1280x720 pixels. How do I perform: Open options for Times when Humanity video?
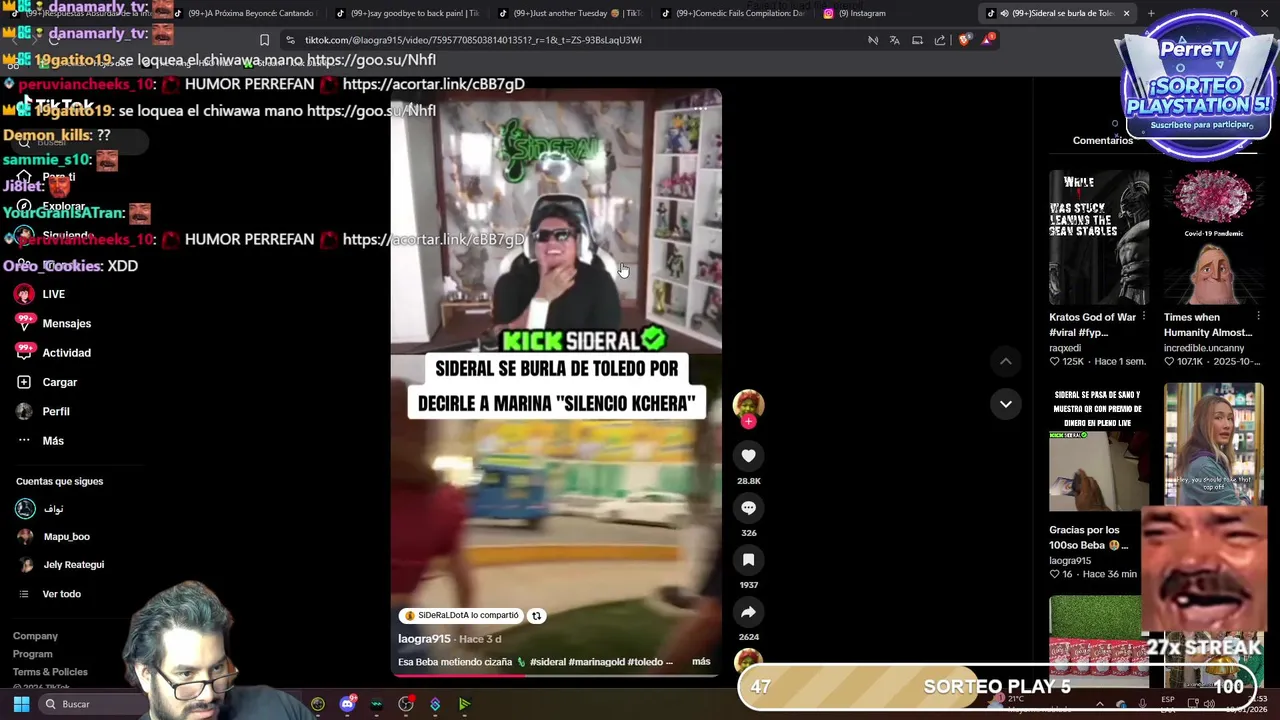[1258, 317]
